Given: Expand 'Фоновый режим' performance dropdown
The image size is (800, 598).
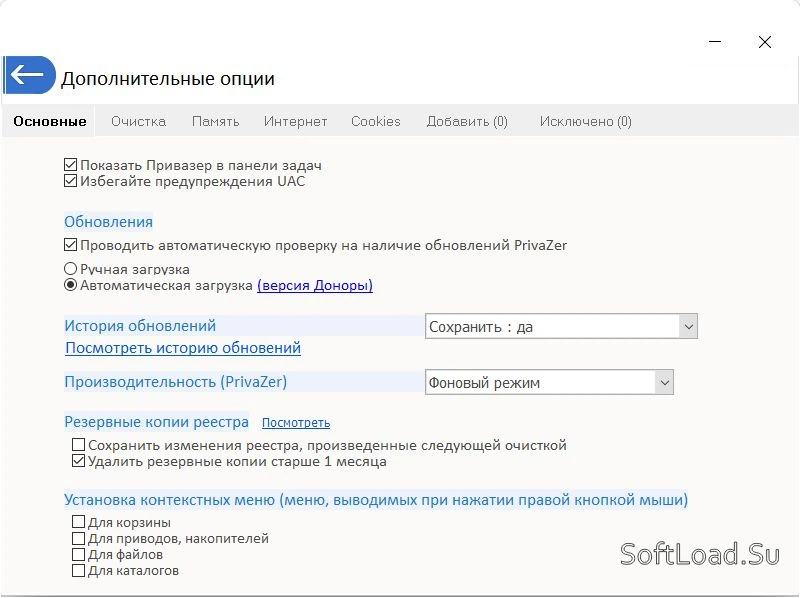Looking at the screenshot, I should click(549, 382).
